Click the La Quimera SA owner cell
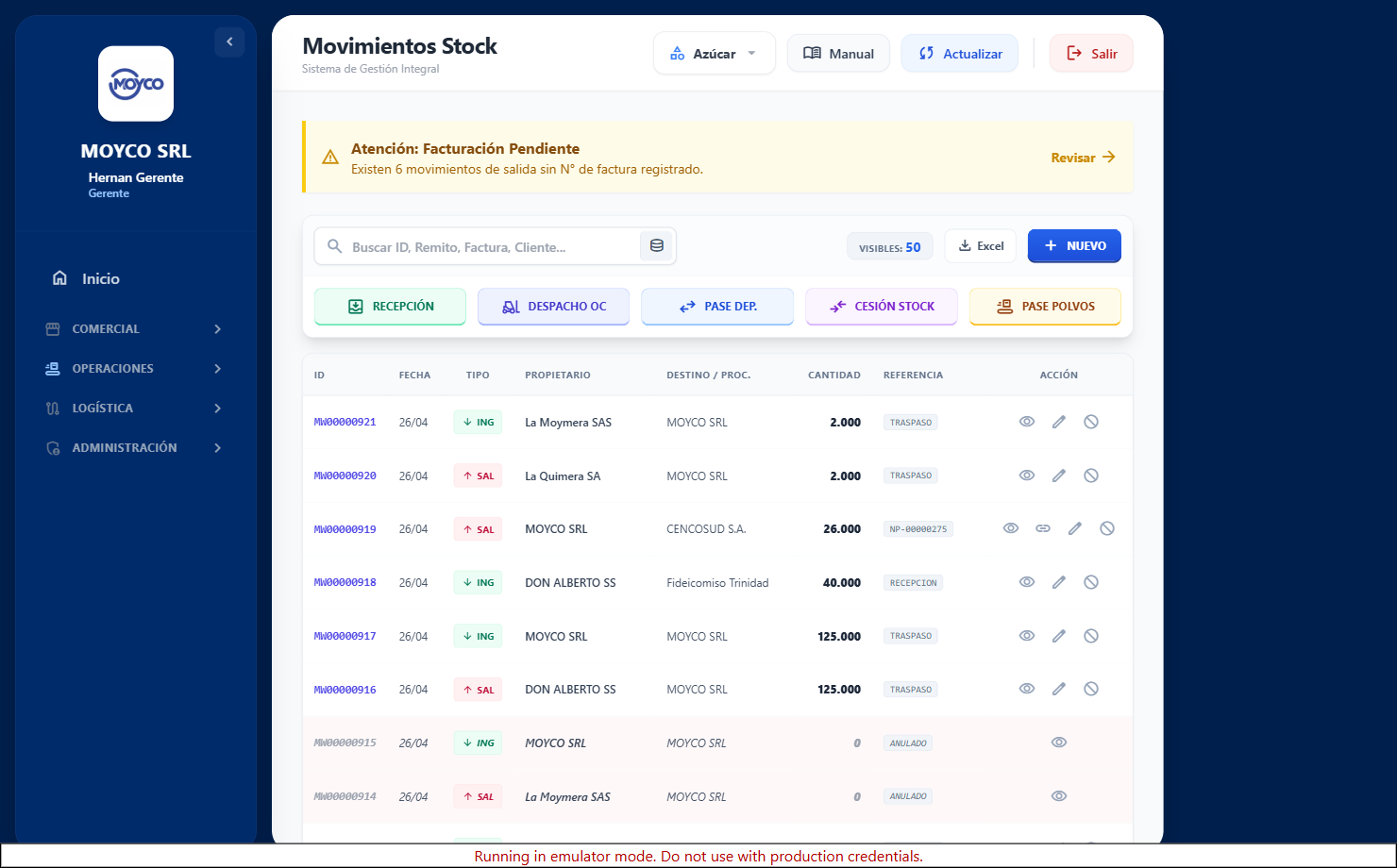Screen dimensions: 1397x868 563,476
